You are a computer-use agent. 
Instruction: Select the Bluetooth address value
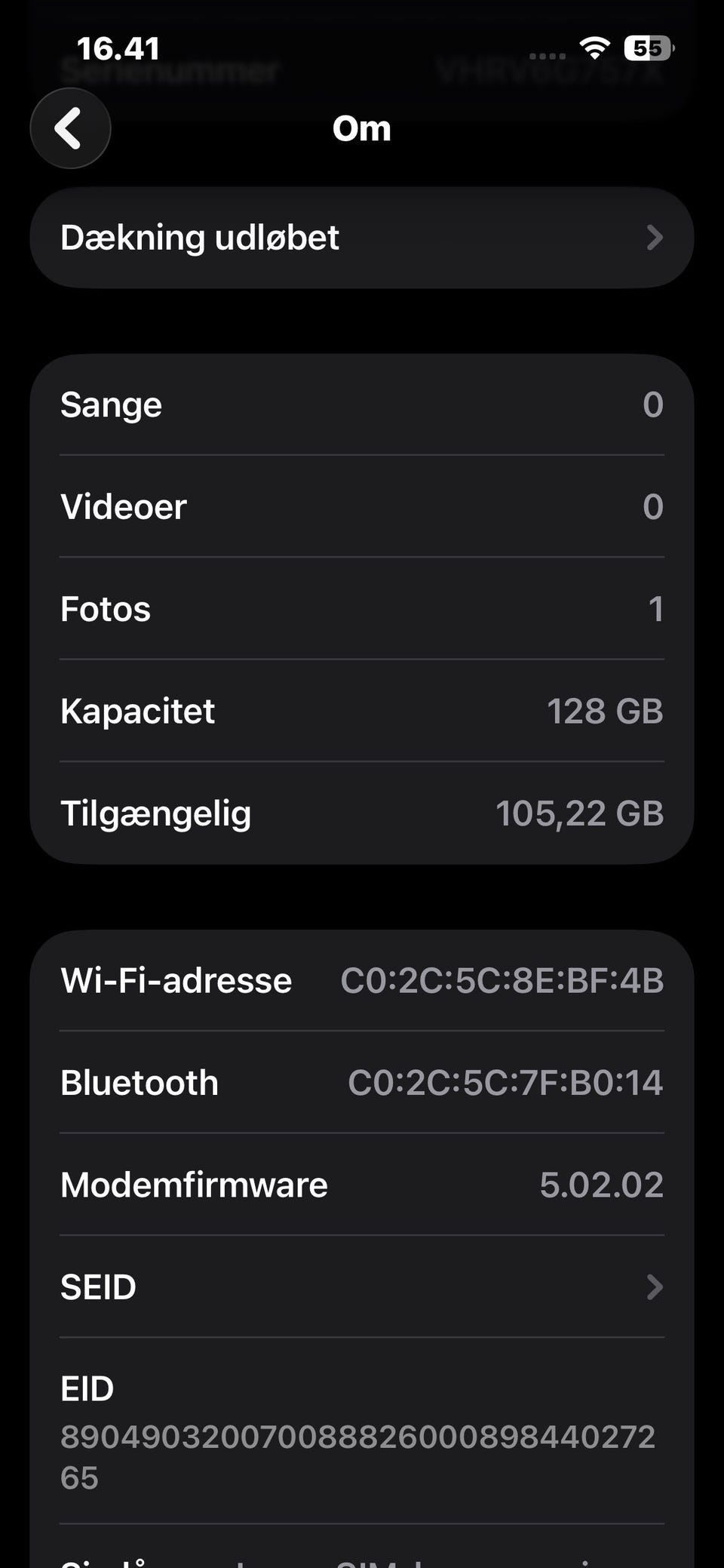pos(505,1083)
